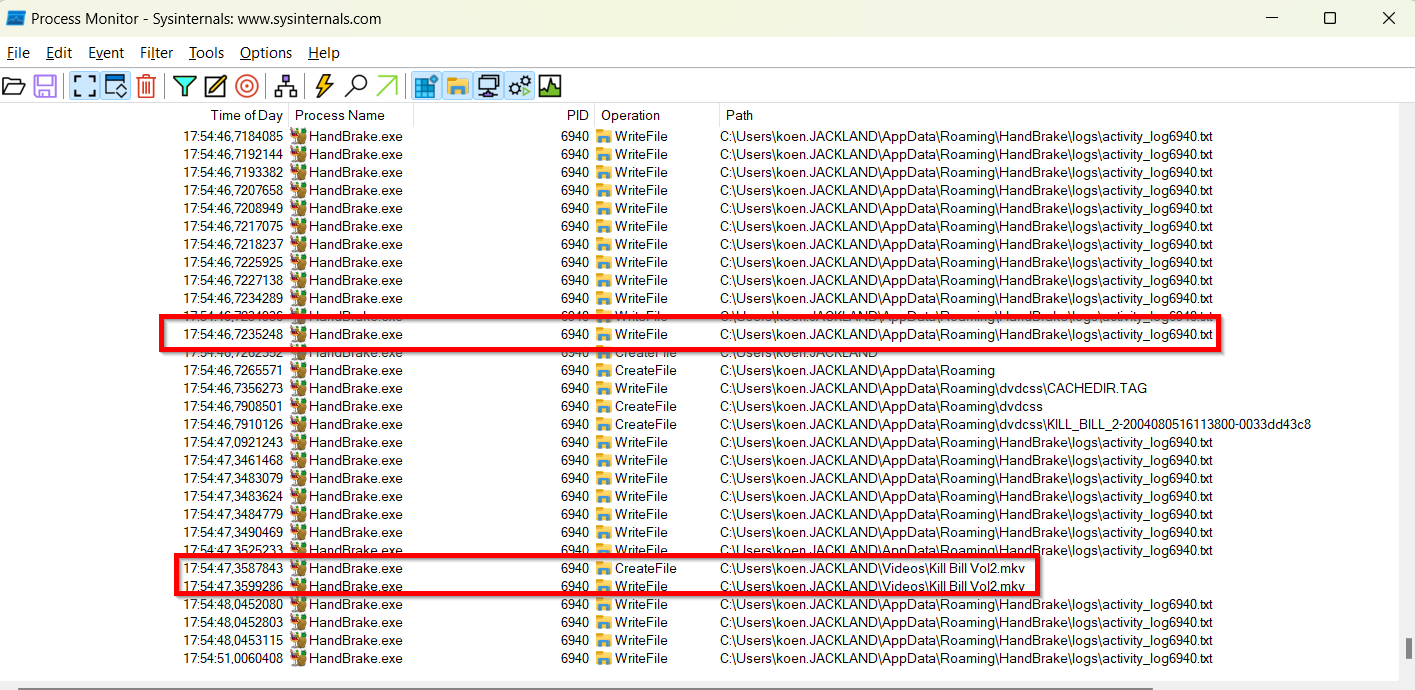The image size is (1415, 690).
Task: Select Include Process From Window target icon
Action: click(246, 86)
